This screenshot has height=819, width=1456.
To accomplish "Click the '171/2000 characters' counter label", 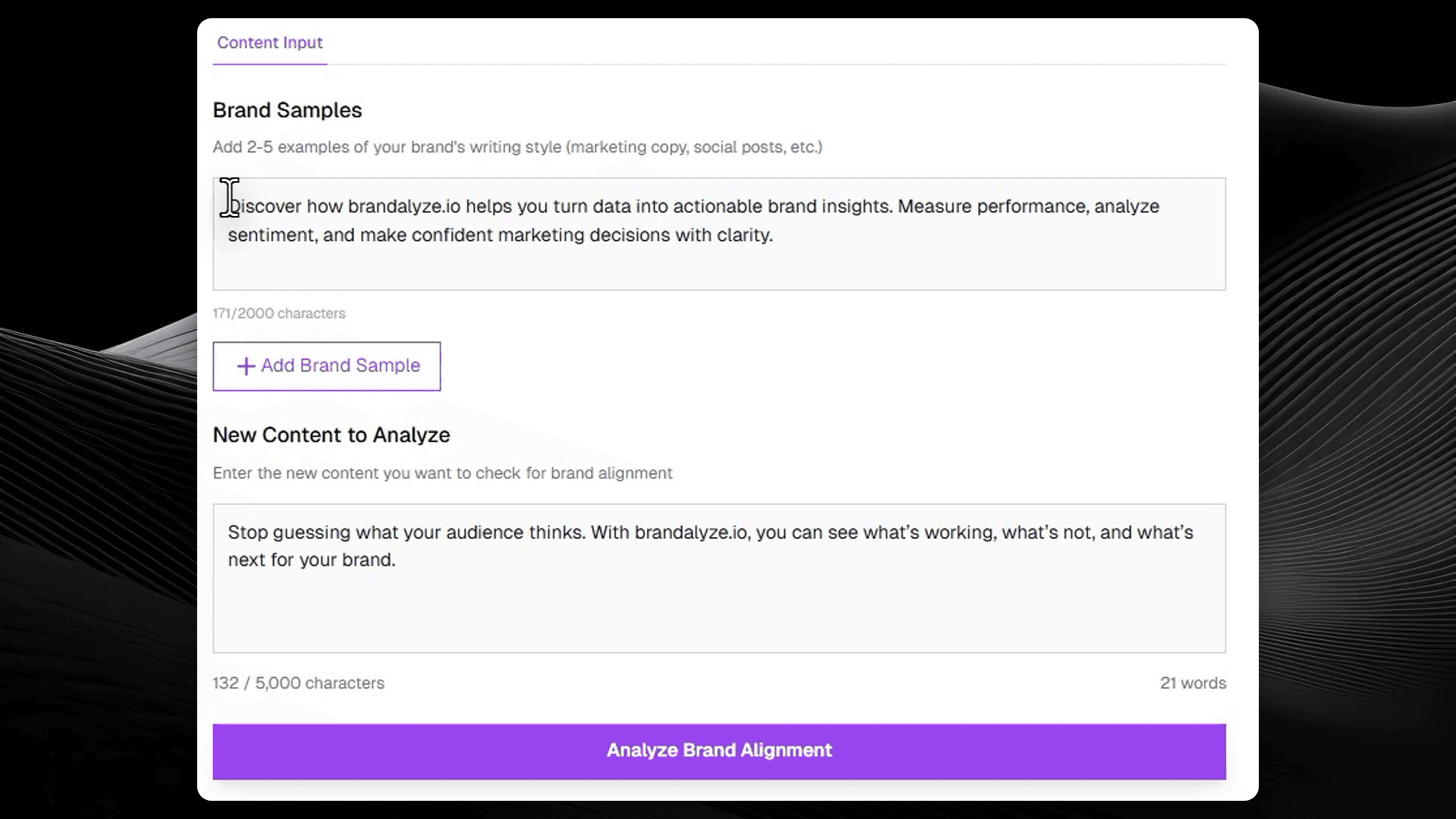I will pyautogui.click(x=279, y=313).
